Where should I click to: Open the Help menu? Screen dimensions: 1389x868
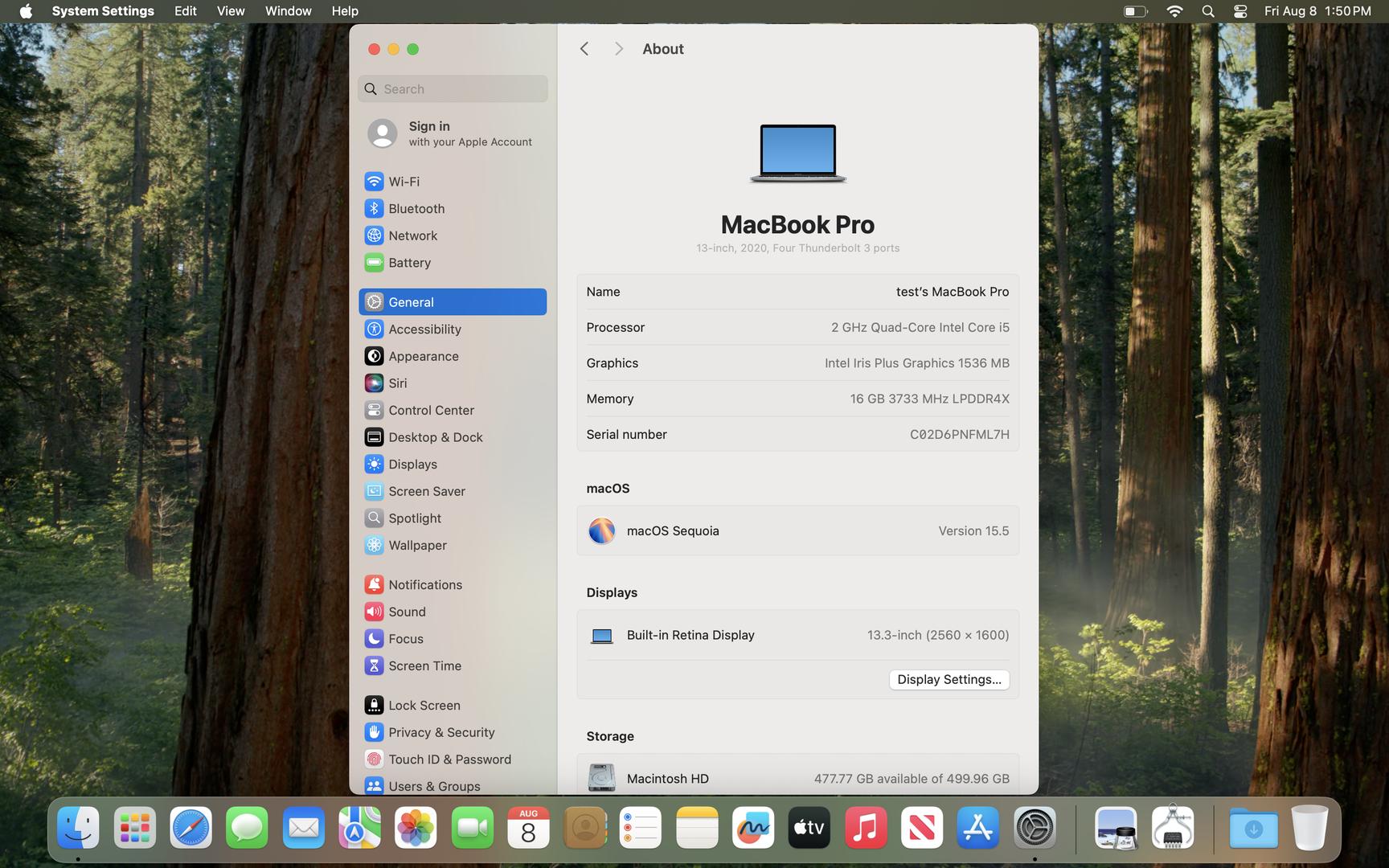[x=345, y=11]
